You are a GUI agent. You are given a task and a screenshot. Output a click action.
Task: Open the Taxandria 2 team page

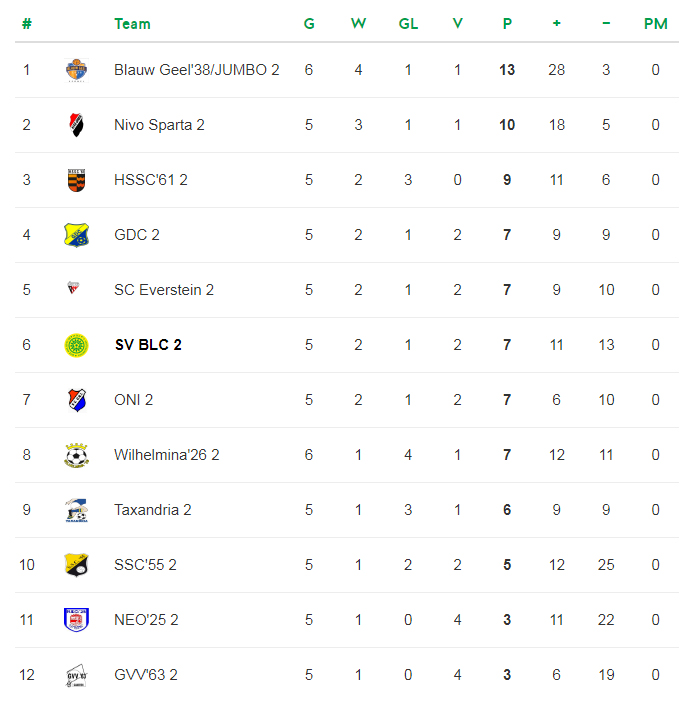152,510
